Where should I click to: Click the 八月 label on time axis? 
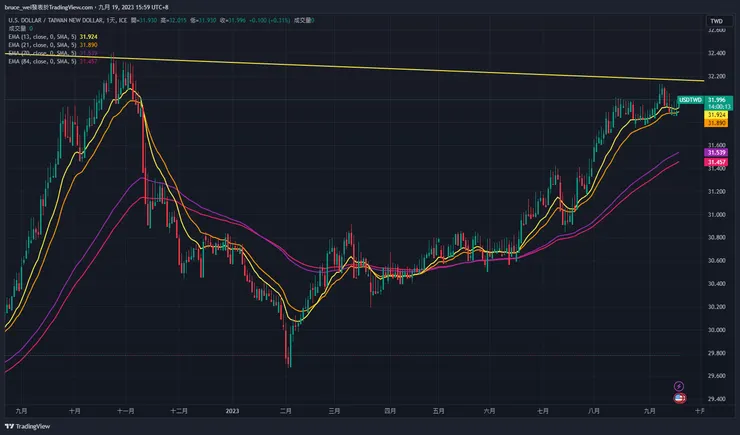click(594, 411)
